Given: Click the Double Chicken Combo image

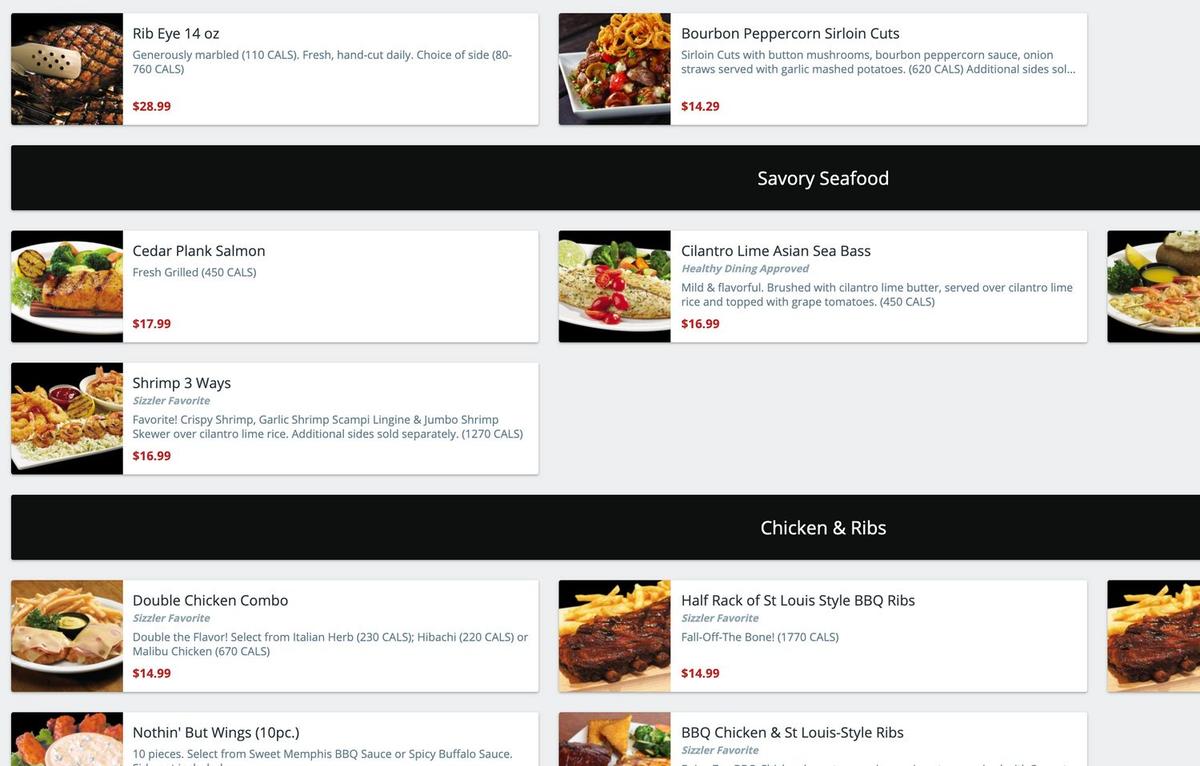Looking at the screenshot, I should pos(67,636).
